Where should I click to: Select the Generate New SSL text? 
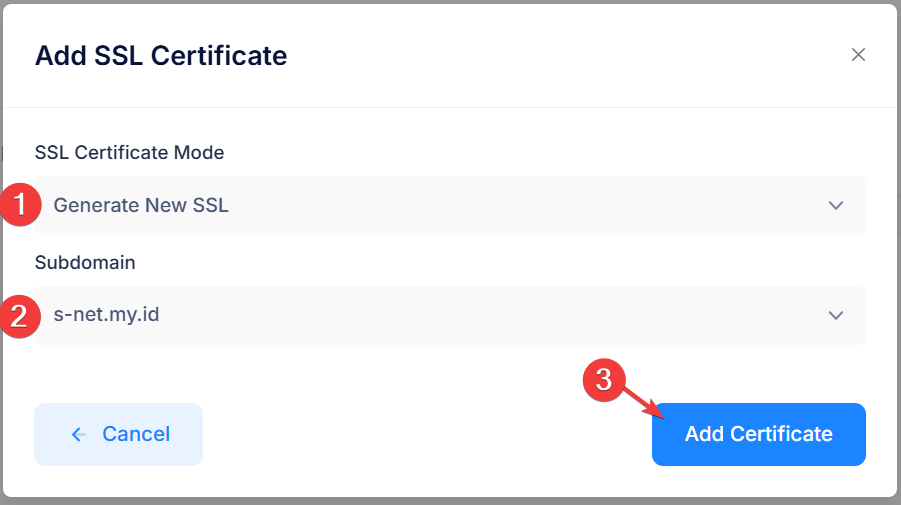(x=141, y=205)
